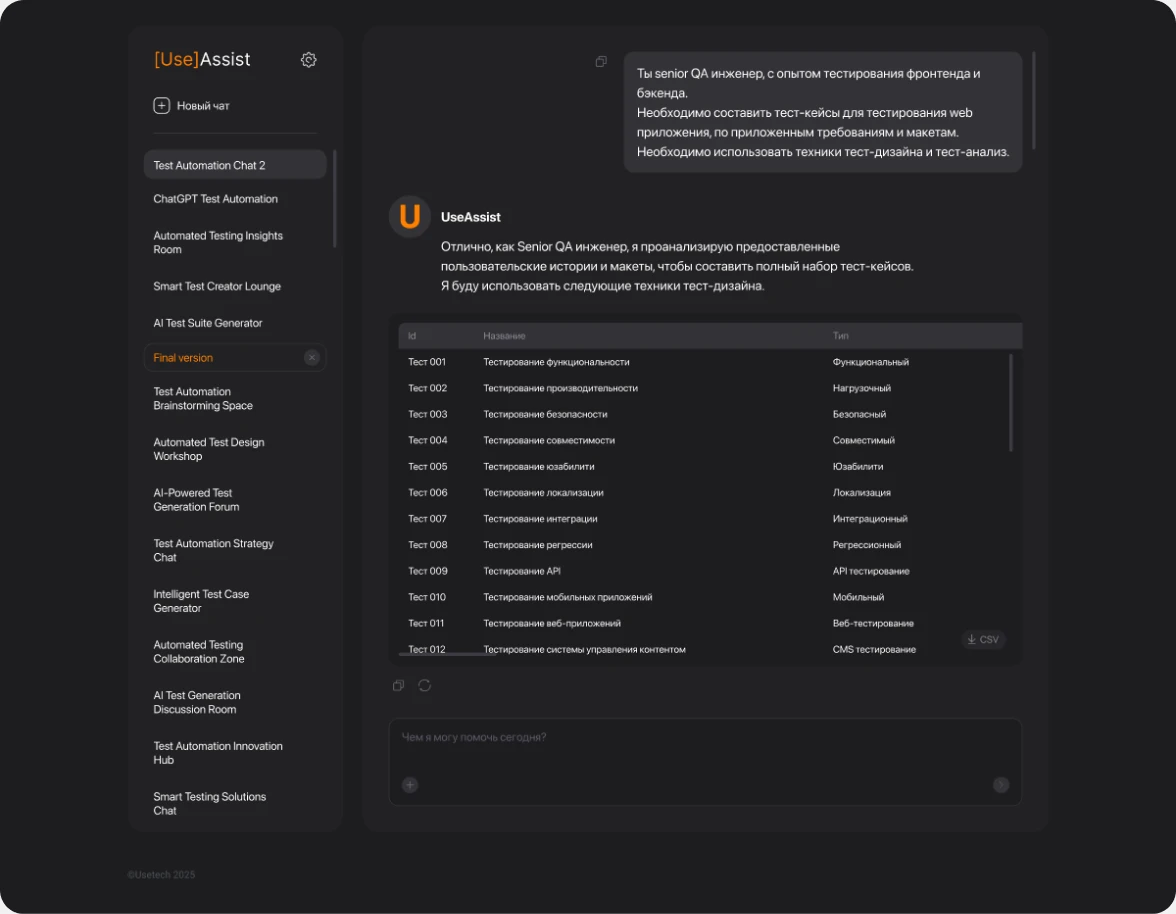The width and height of the screenshot is (1176, 914).
Task: Open Smart Test Creator Lounge chat
Action: tap(217, 286)
